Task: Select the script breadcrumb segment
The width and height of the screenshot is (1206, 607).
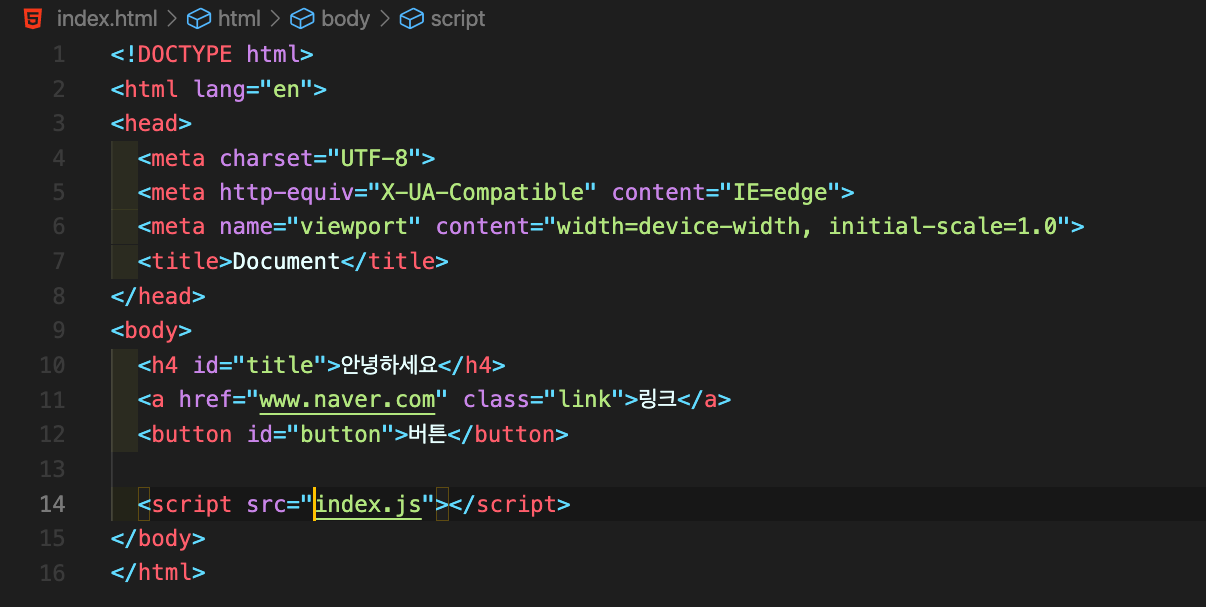Action: 458,18
